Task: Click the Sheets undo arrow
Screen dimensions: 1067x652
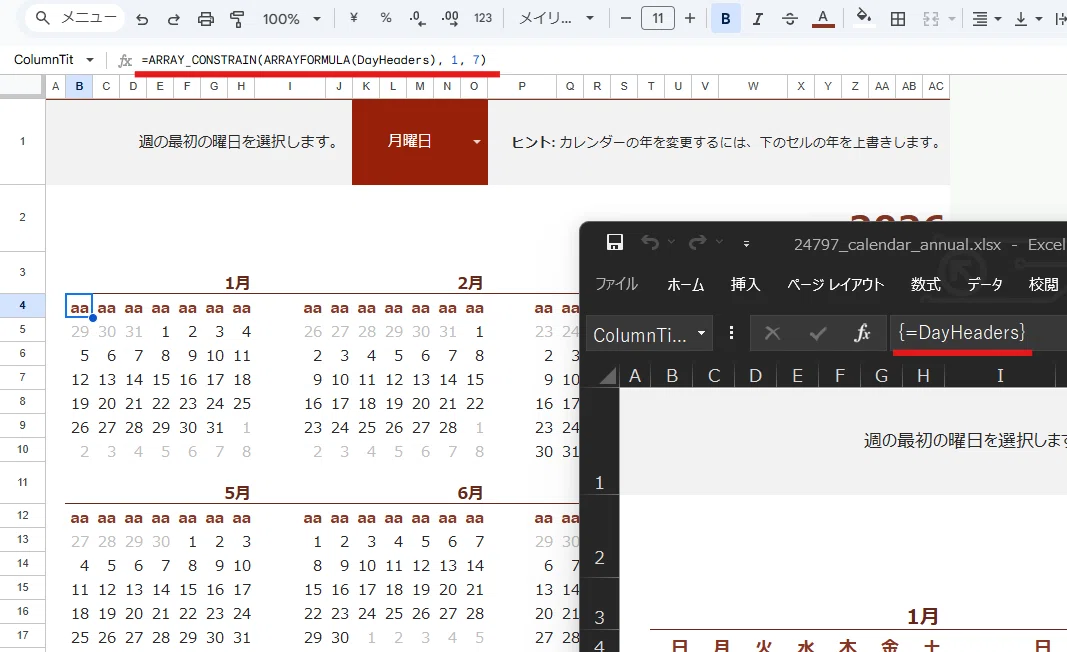Action: [x=142, y=19]
